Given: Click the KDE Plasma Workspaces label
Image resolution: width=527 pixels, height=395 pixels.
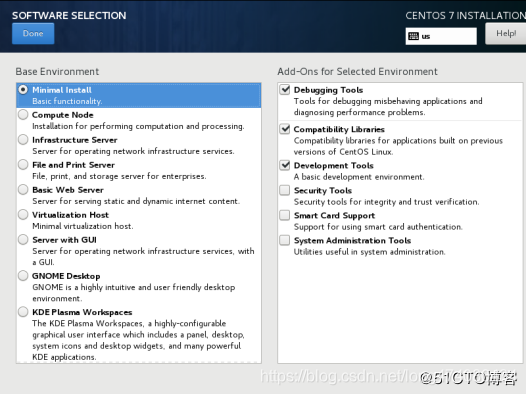Looking at the screenshot, I should 82,312.
